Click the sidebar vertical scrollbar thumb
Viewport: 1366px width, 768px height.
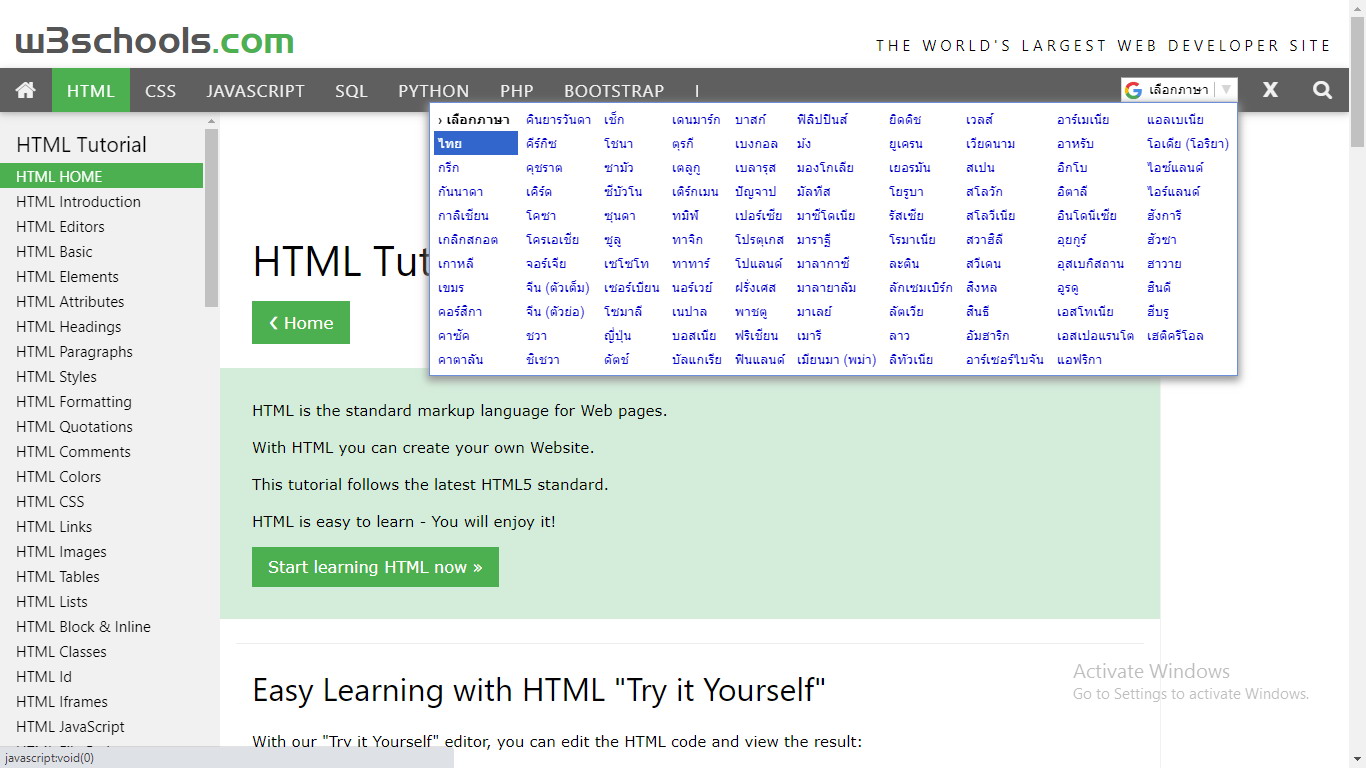(x=211, y=217)
